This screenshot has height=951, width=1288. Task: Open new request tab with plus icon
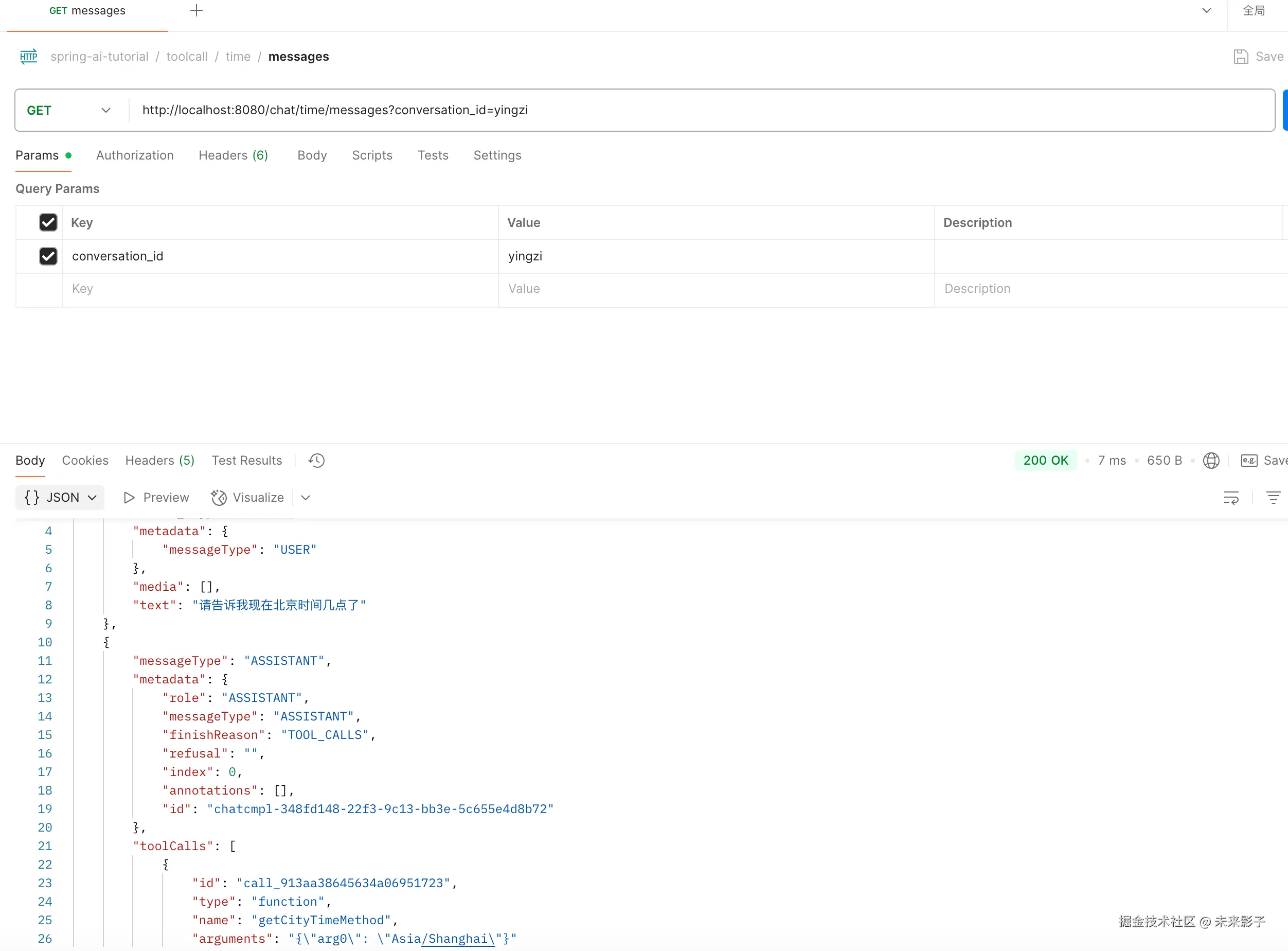coord(196,10)
